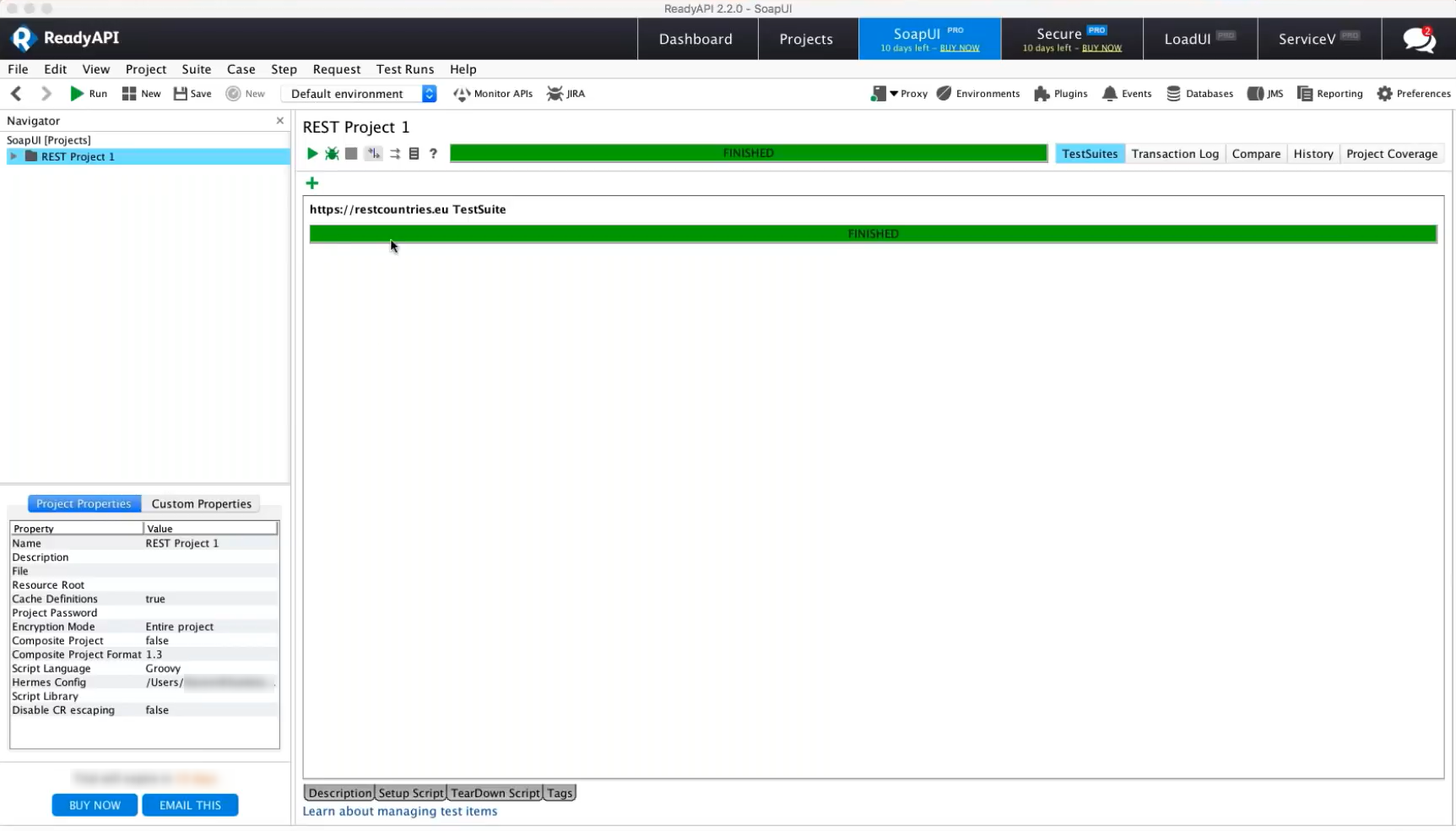Image resolution: width=1456 pixels, height=831 pixels.
Task: Click the green bug debug icon
Action: pyautogui.click(x=332, y=154)
